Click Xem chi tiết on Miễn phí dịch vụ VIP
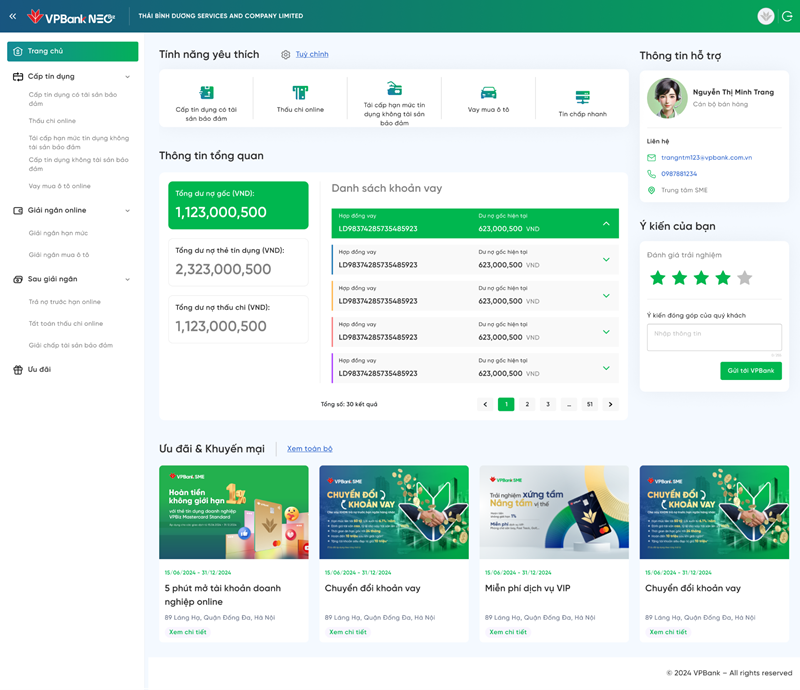Screen dimensions: 800x690 (x=508, y=632)
